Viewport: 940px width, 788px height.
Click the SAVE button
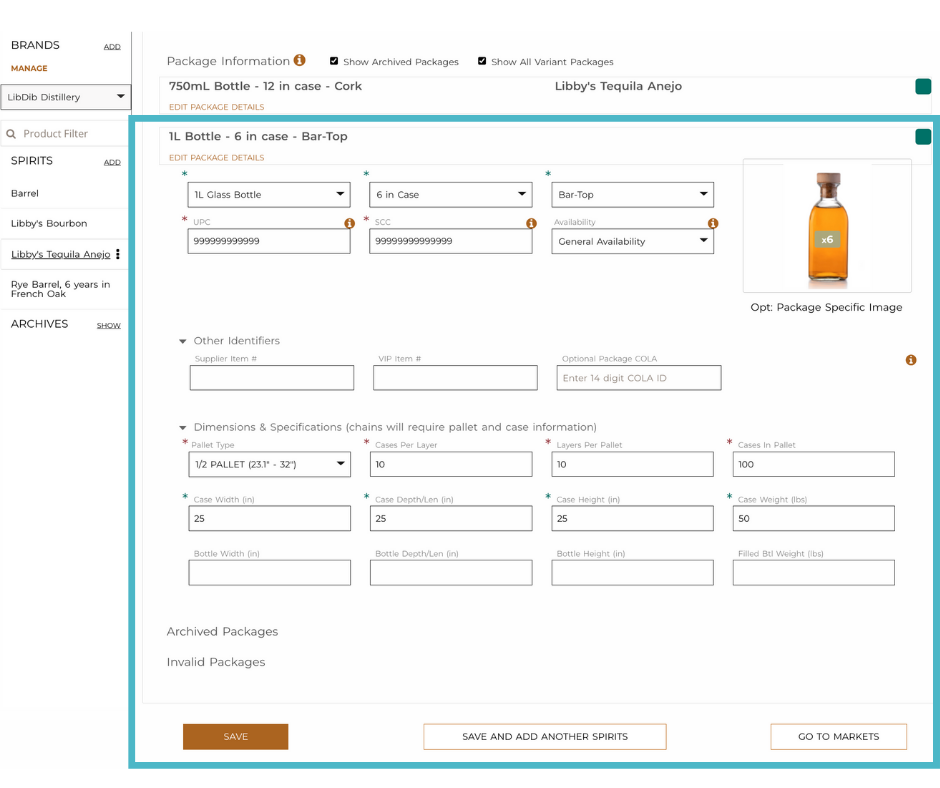235,736
